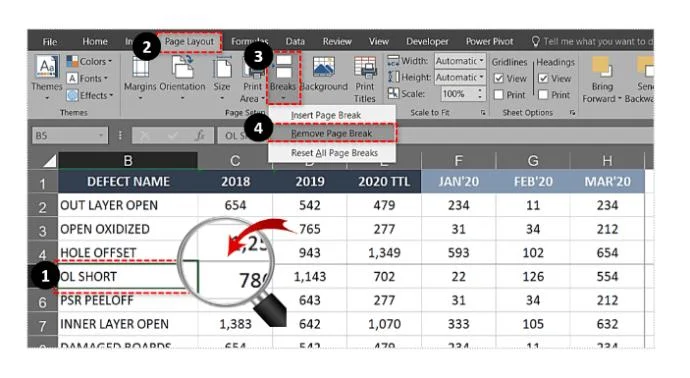Select row 7 header
690x378 pixels.
click(x=43, y=325)
